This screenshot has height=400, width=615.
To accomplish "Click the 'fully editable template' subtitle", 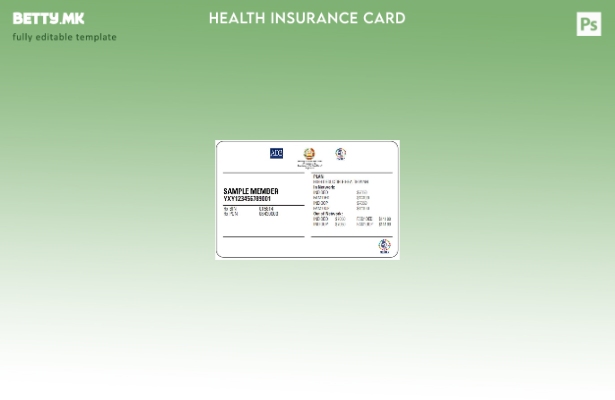I will [x=64, y=37].
